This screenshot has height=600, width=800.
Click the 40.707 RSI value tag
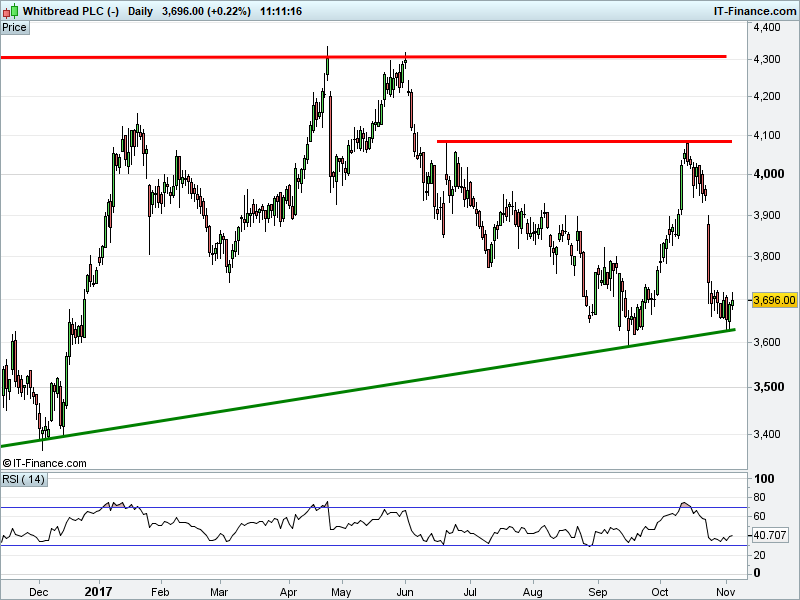pyautogui.click(x=770, y=535)
